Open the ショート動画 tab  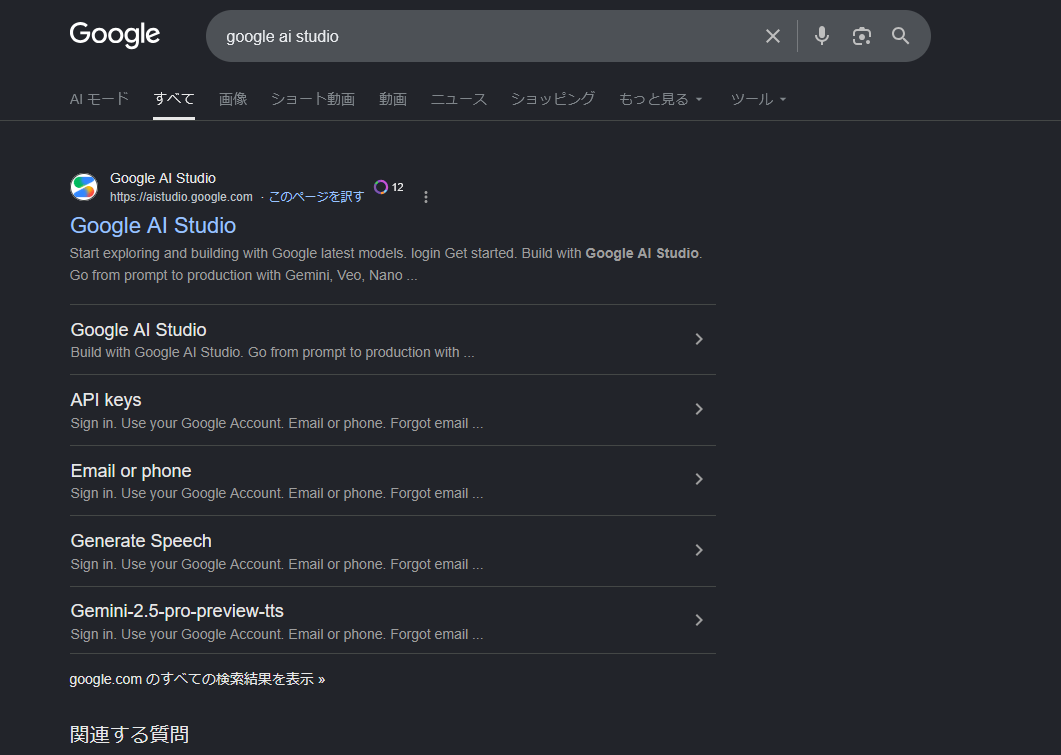[x=313, y=99]
